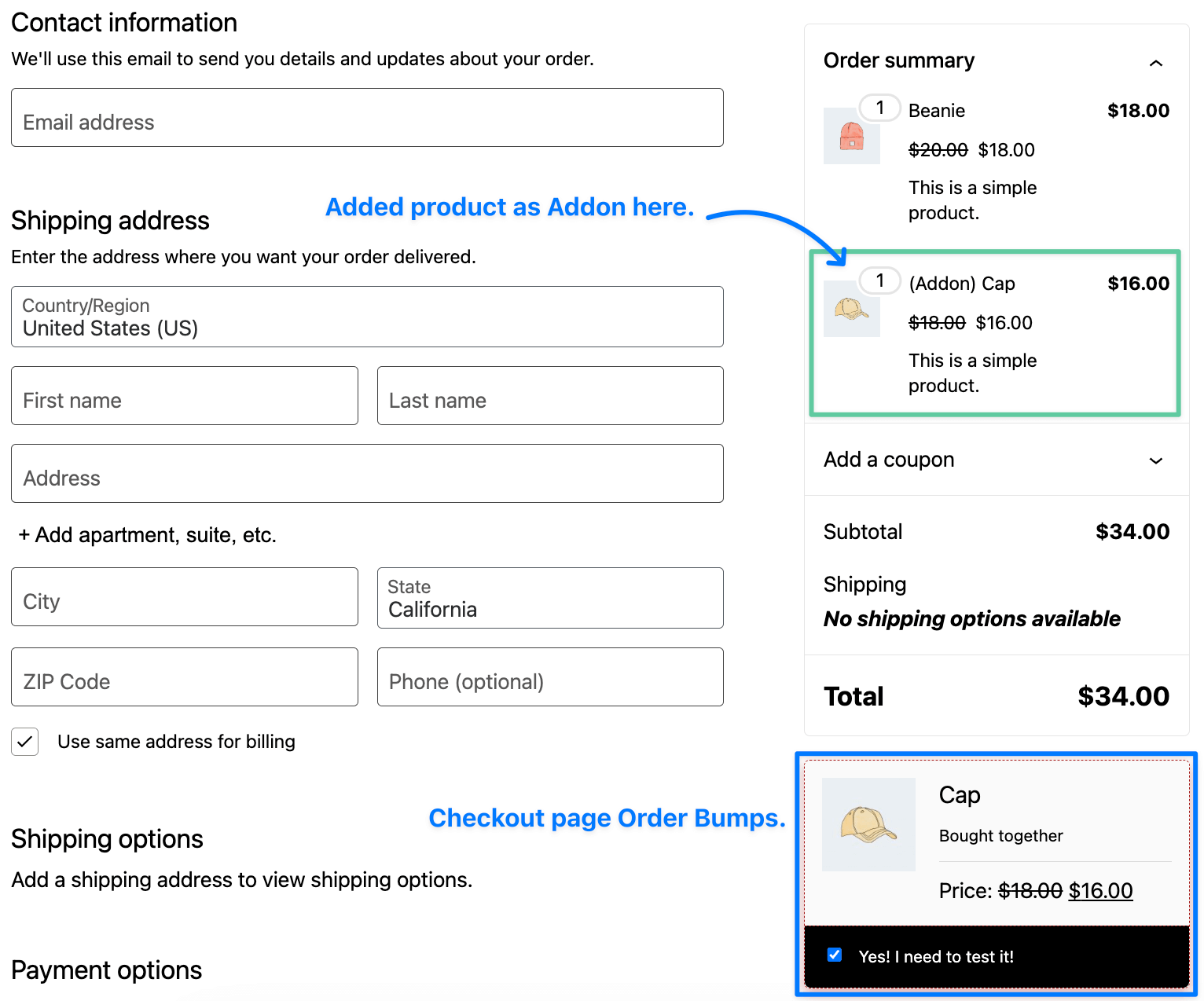Click into the Last name field
1204x1001 pixels.
click(550, 396)
